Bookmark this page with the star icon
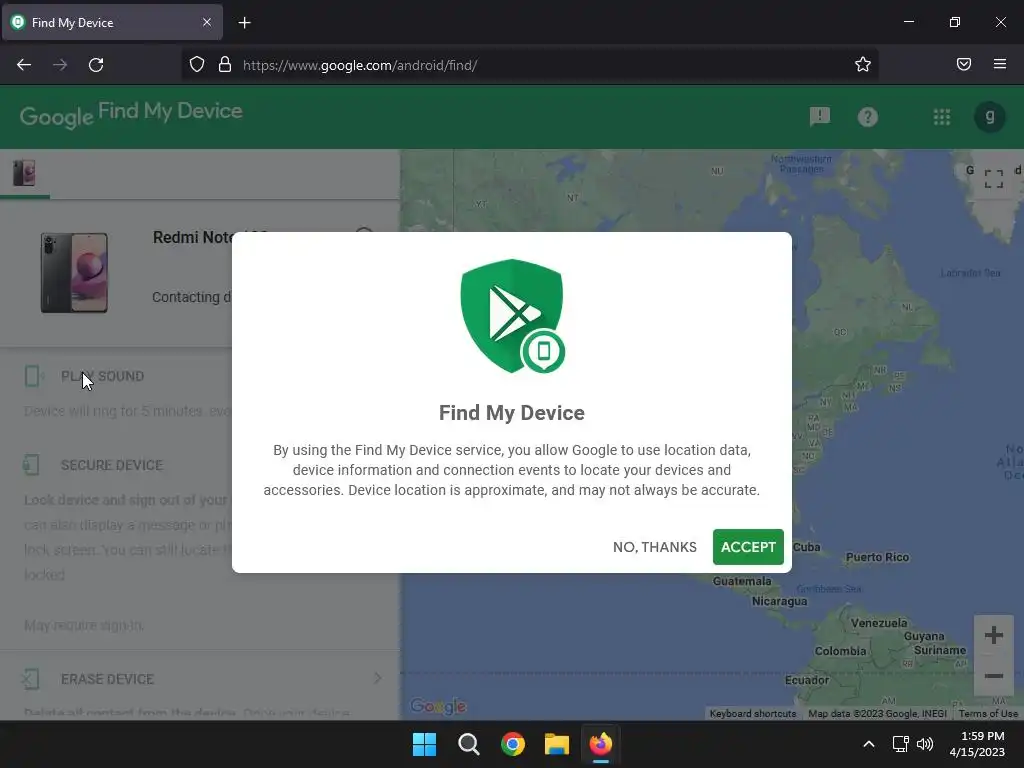Image resolution: width=1024 pixels, height=768 pixels. coord(863,64)
